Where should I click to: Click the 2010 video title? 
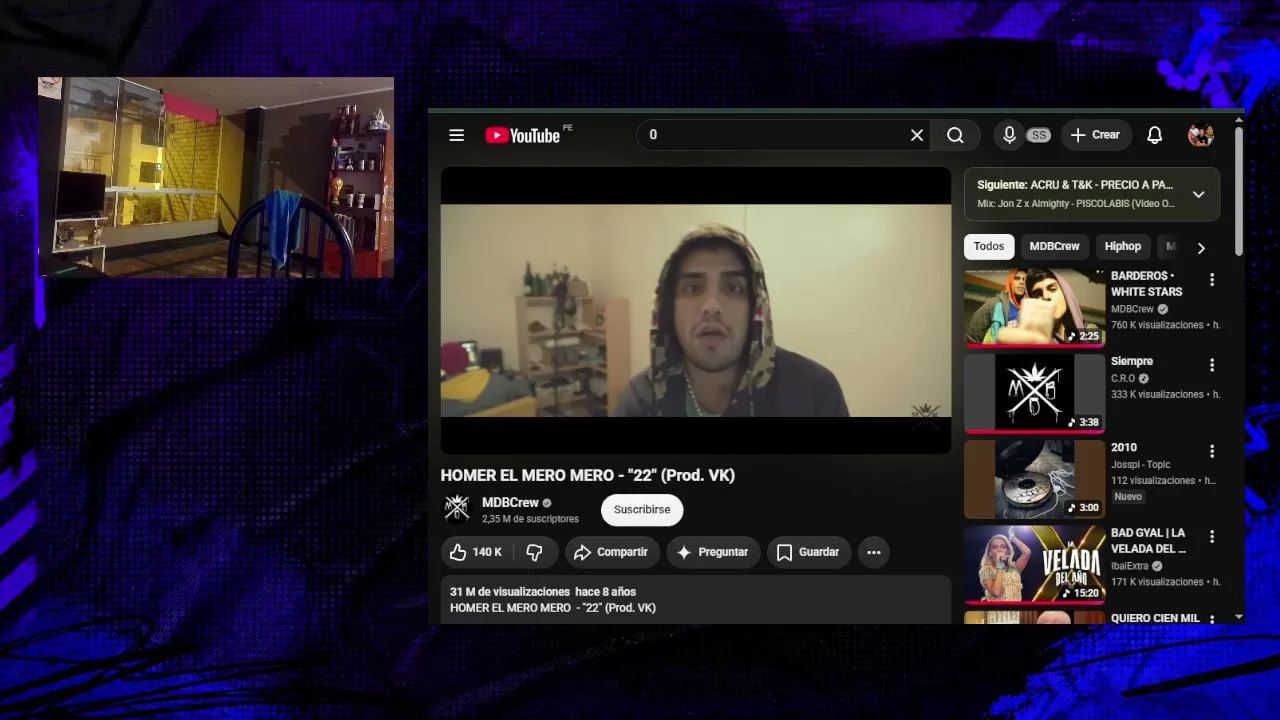point(1124,447)
